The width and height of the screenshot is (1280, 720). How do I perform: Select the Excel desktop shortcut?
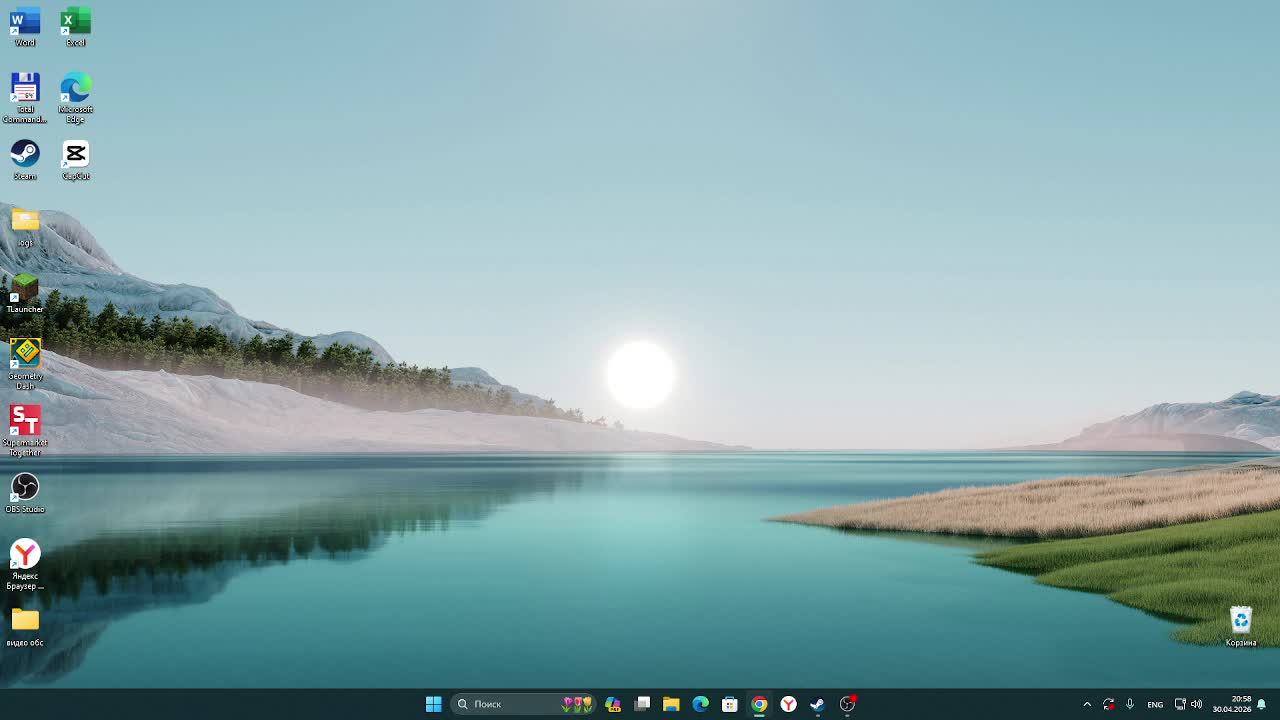pyautogui.click(x=75, y=27)
